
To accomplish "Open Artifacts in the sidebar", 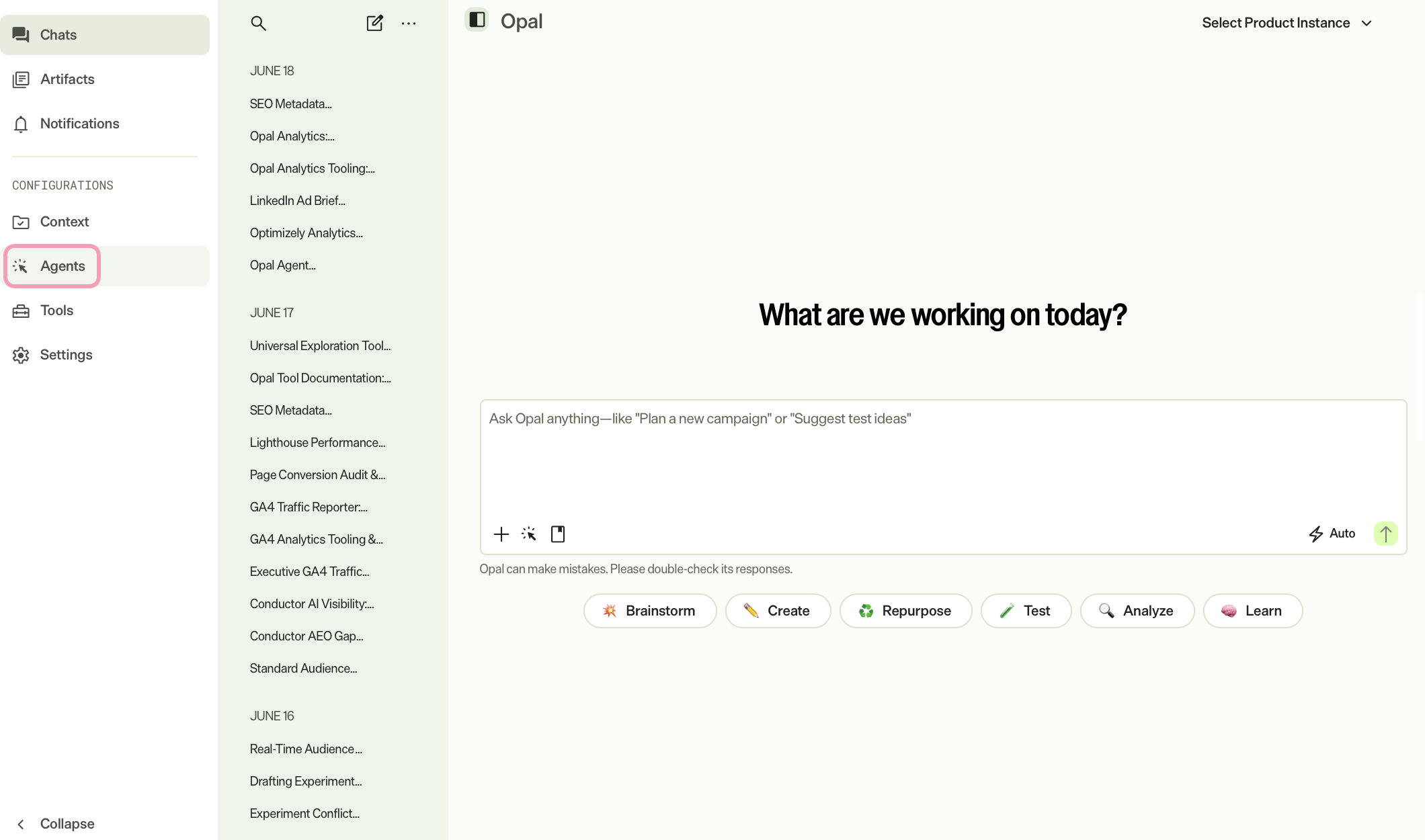I will (x=105, y=79).
